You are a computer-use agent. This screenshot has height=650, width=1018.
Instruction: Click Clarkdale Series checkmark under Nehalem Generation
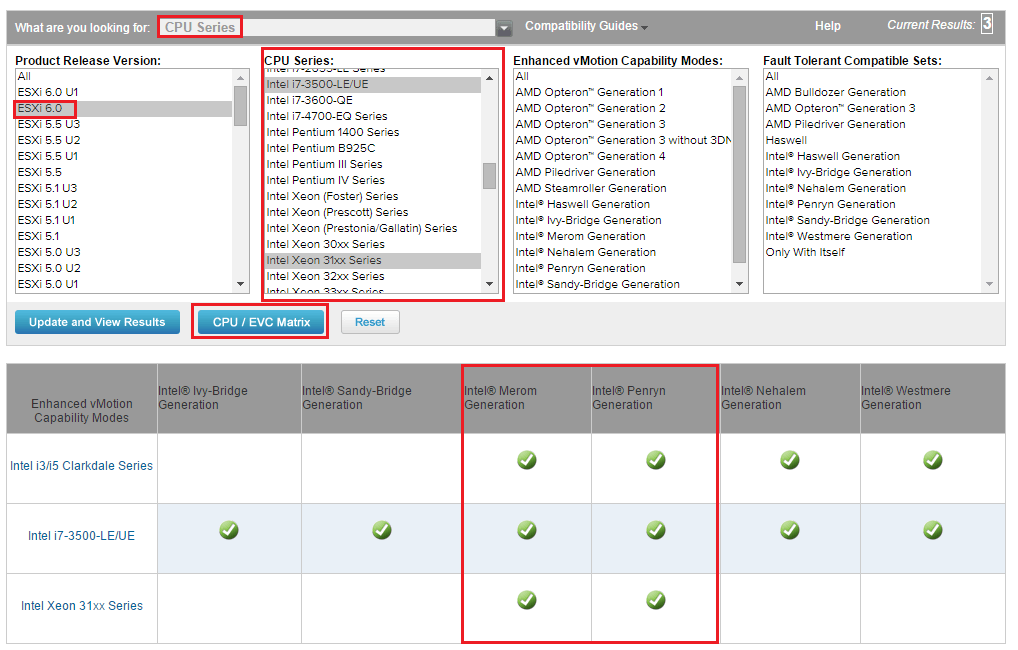click(789, 460)
